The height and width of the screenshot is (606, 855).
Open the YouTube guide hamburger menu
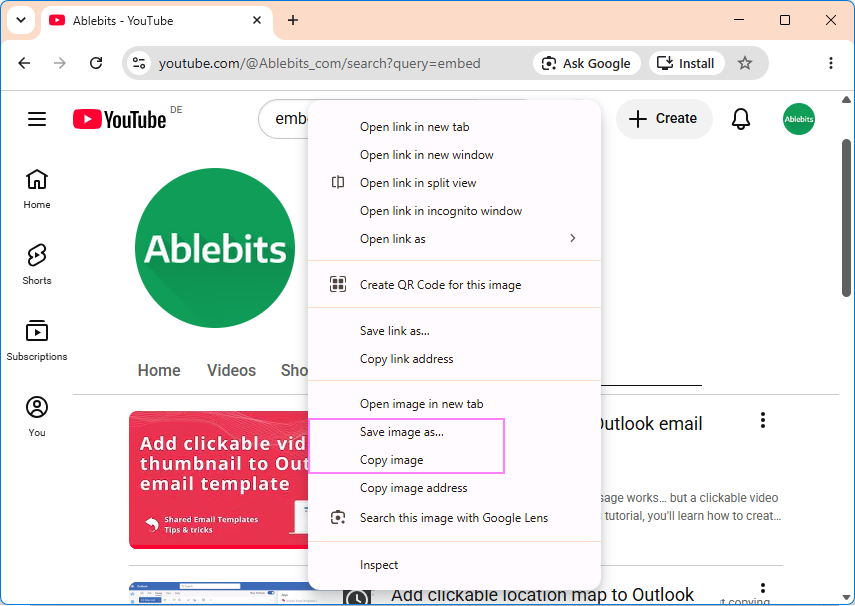coord(37,119)
